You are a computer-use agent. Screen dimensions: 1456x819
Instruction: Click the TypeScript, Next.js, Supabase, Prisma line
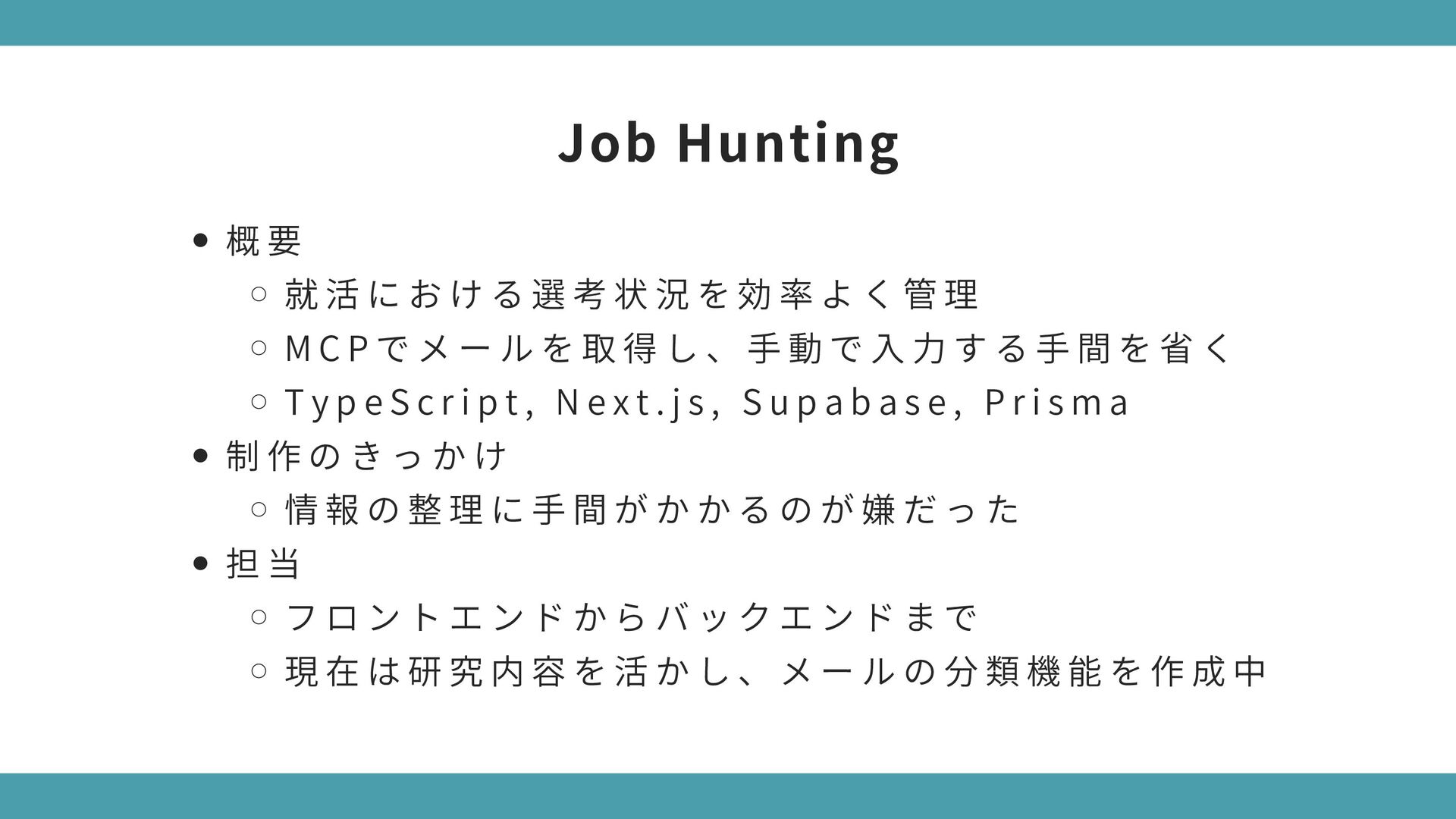point(707,402)
